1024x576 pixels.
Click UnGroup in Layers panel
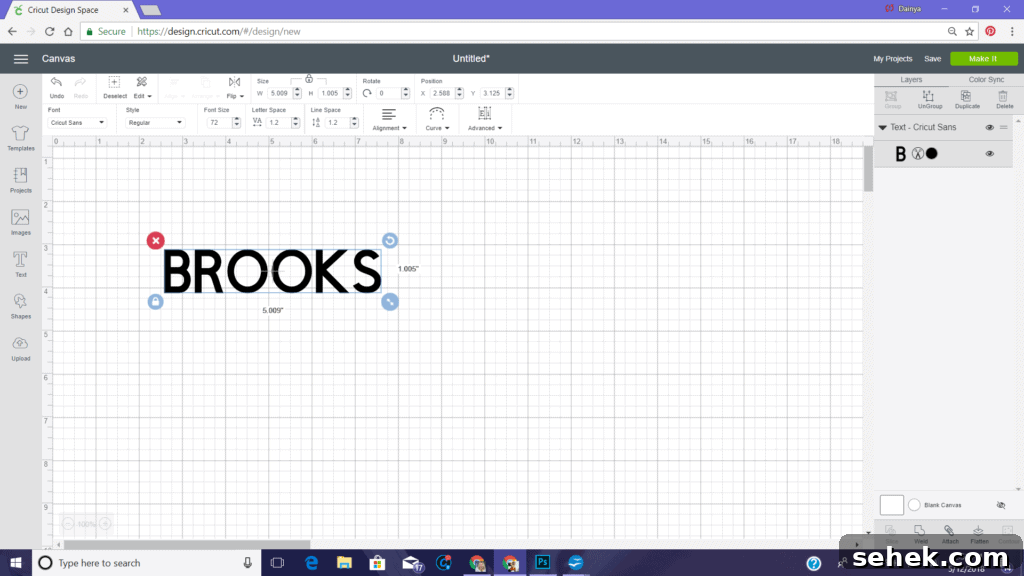click(x=930, y=99)
